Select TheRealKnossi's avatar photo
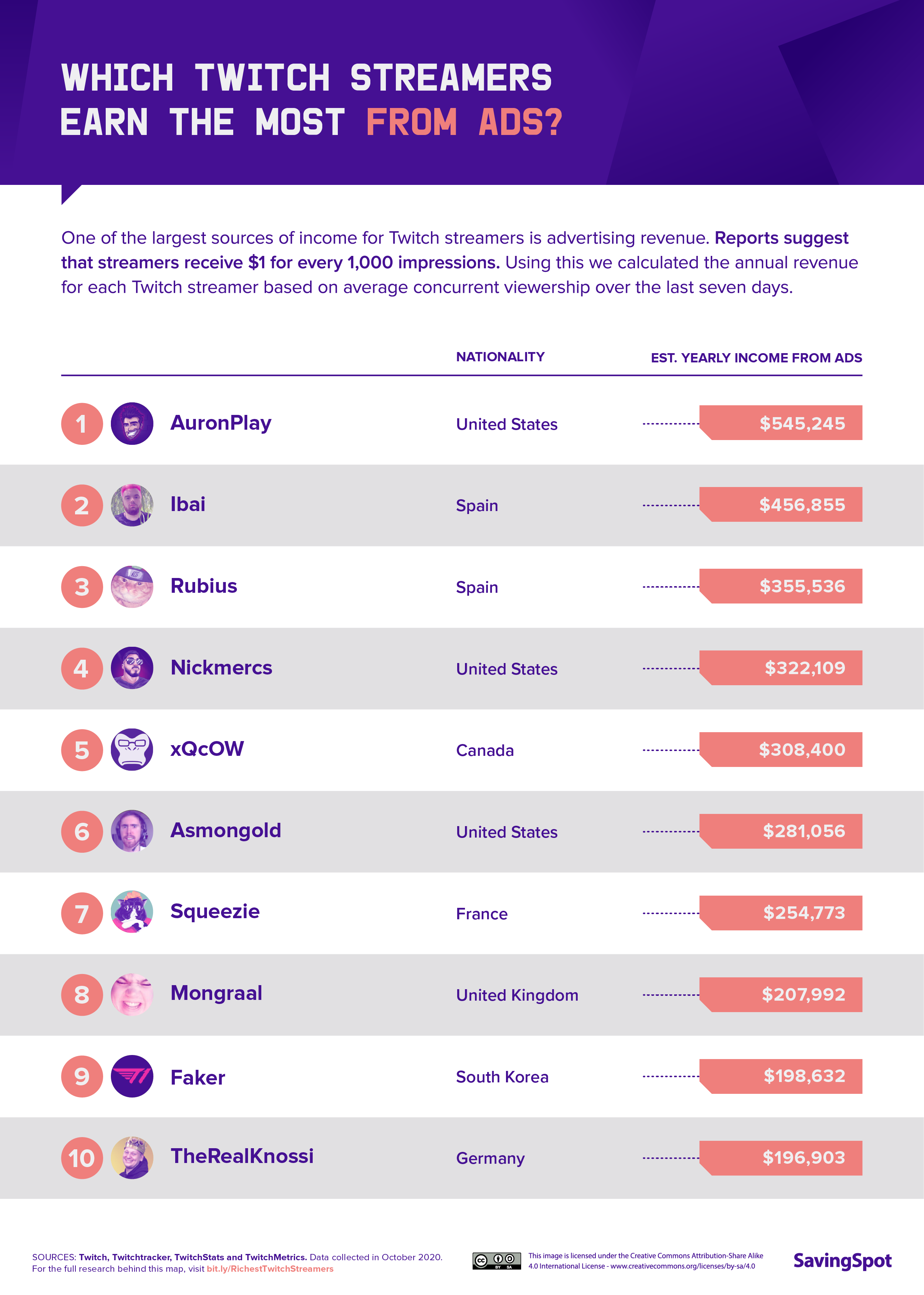This screenshot has height=1295, width=924. pyautogui.click(x=132, y=1158)
